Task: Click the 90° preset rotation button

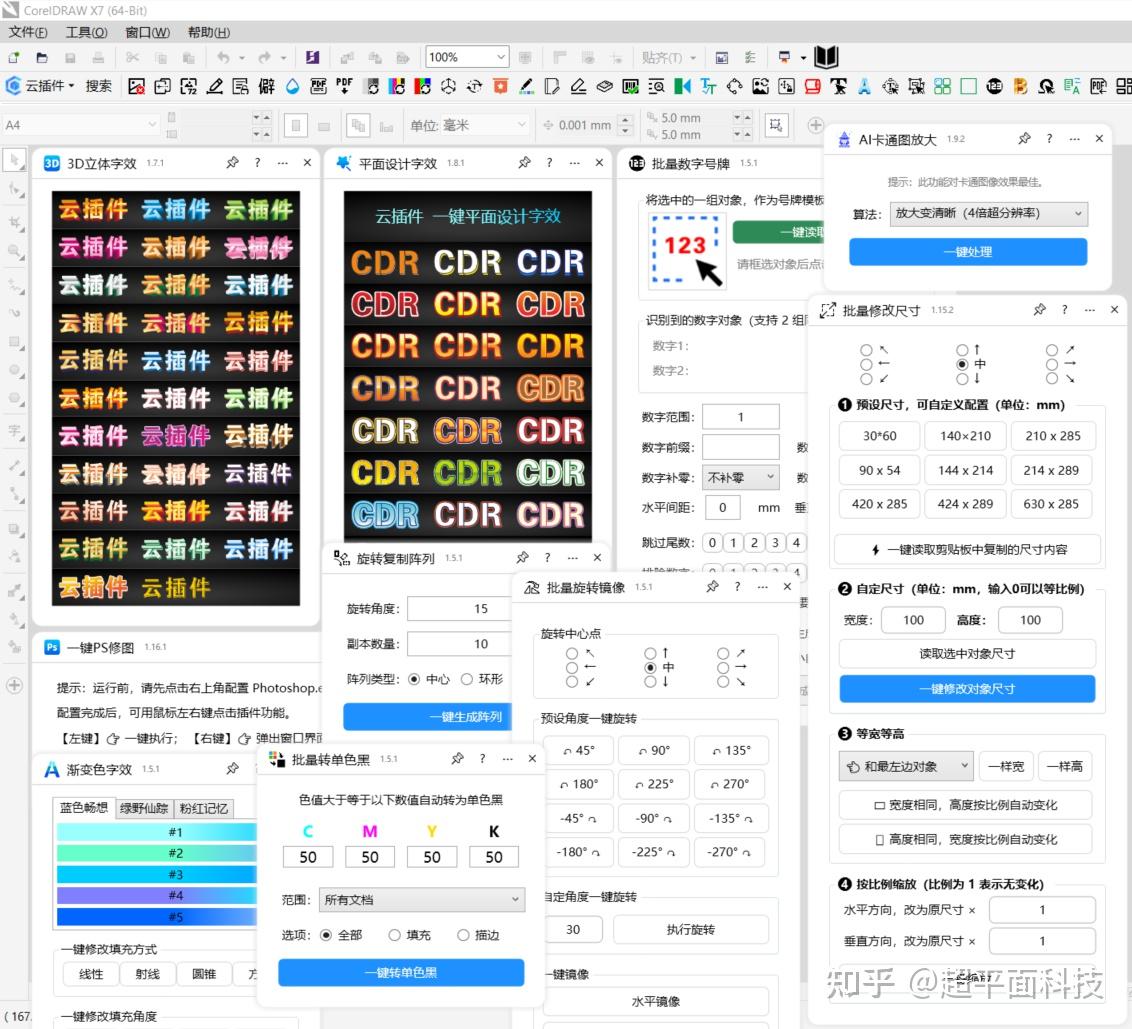Action: coord(654,750)
